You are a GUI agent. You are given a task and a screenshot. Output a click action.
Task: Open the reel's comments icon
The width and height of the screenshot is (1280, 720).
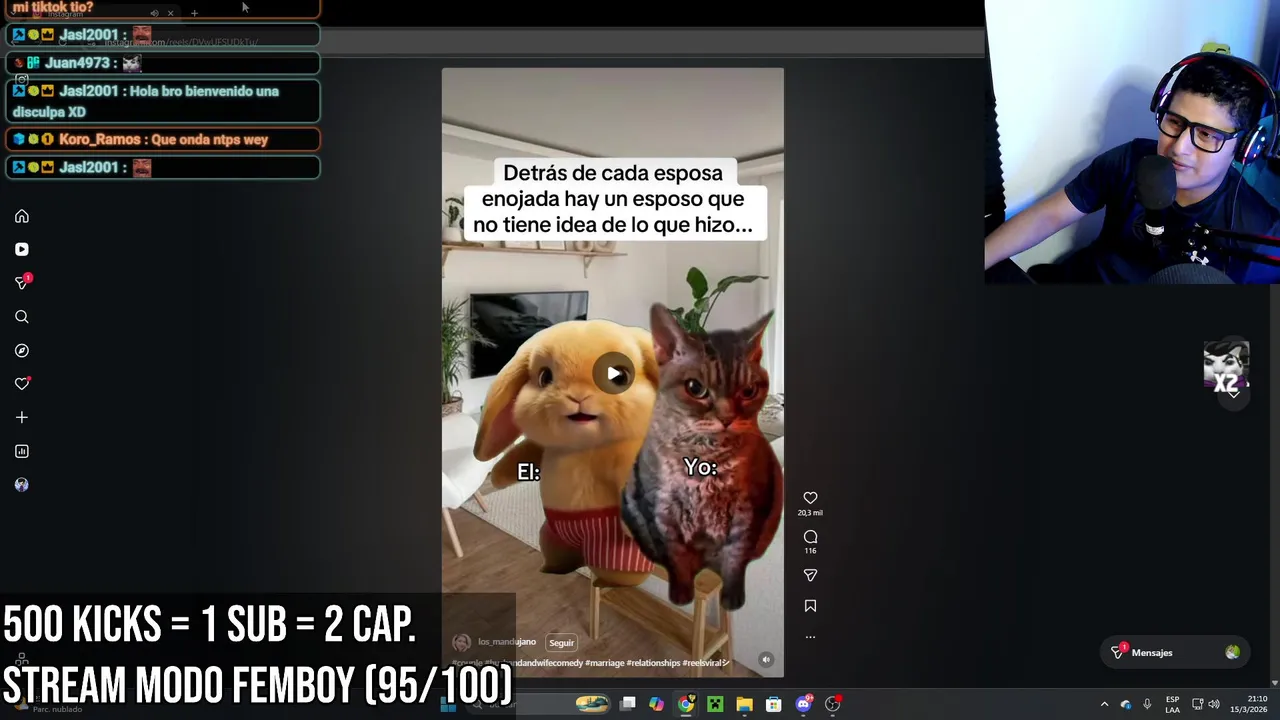click(x=810, y=537)
